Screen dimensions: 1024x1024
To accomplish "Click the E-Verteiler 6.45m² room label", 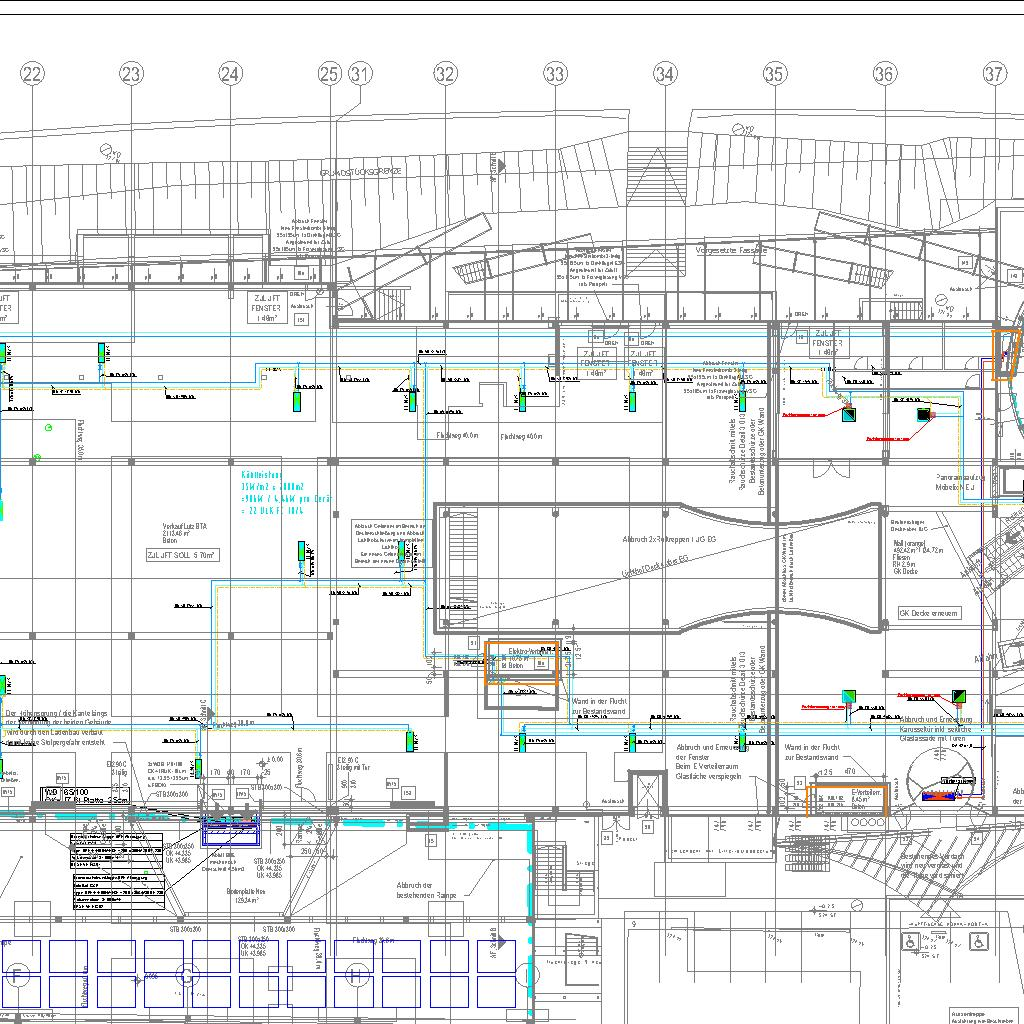I will [866, 799].
